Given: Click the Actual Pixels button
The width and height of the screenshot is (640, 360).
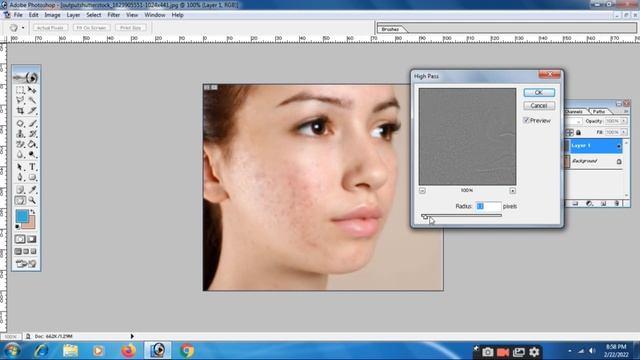Looking at the screenshot, I should (50, 28).
